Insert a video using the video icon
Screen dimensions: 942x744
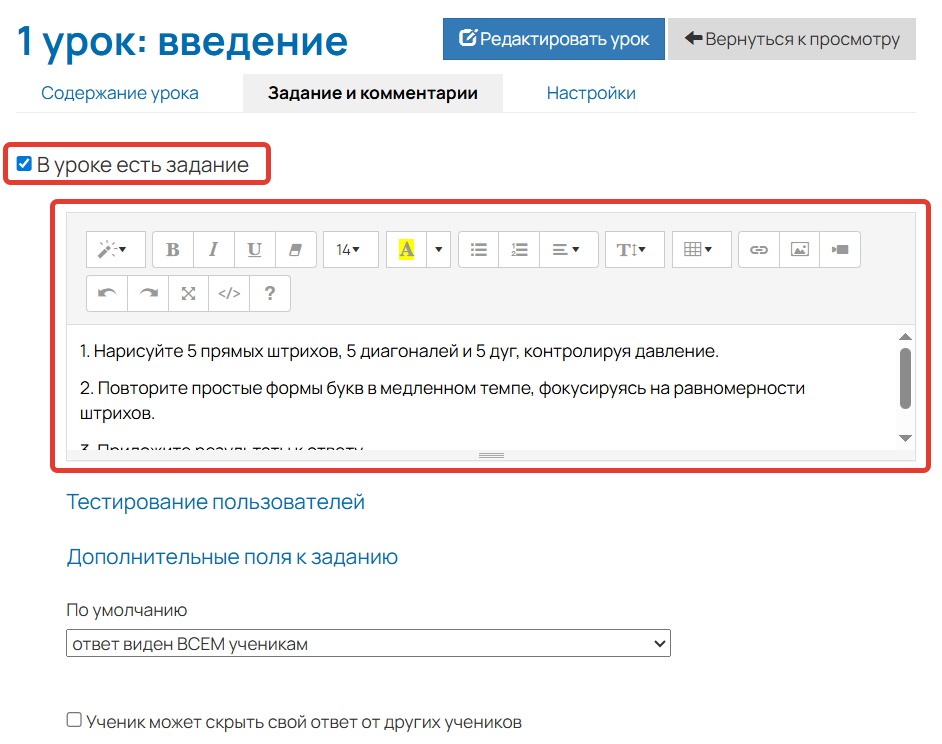pos(840,249)
